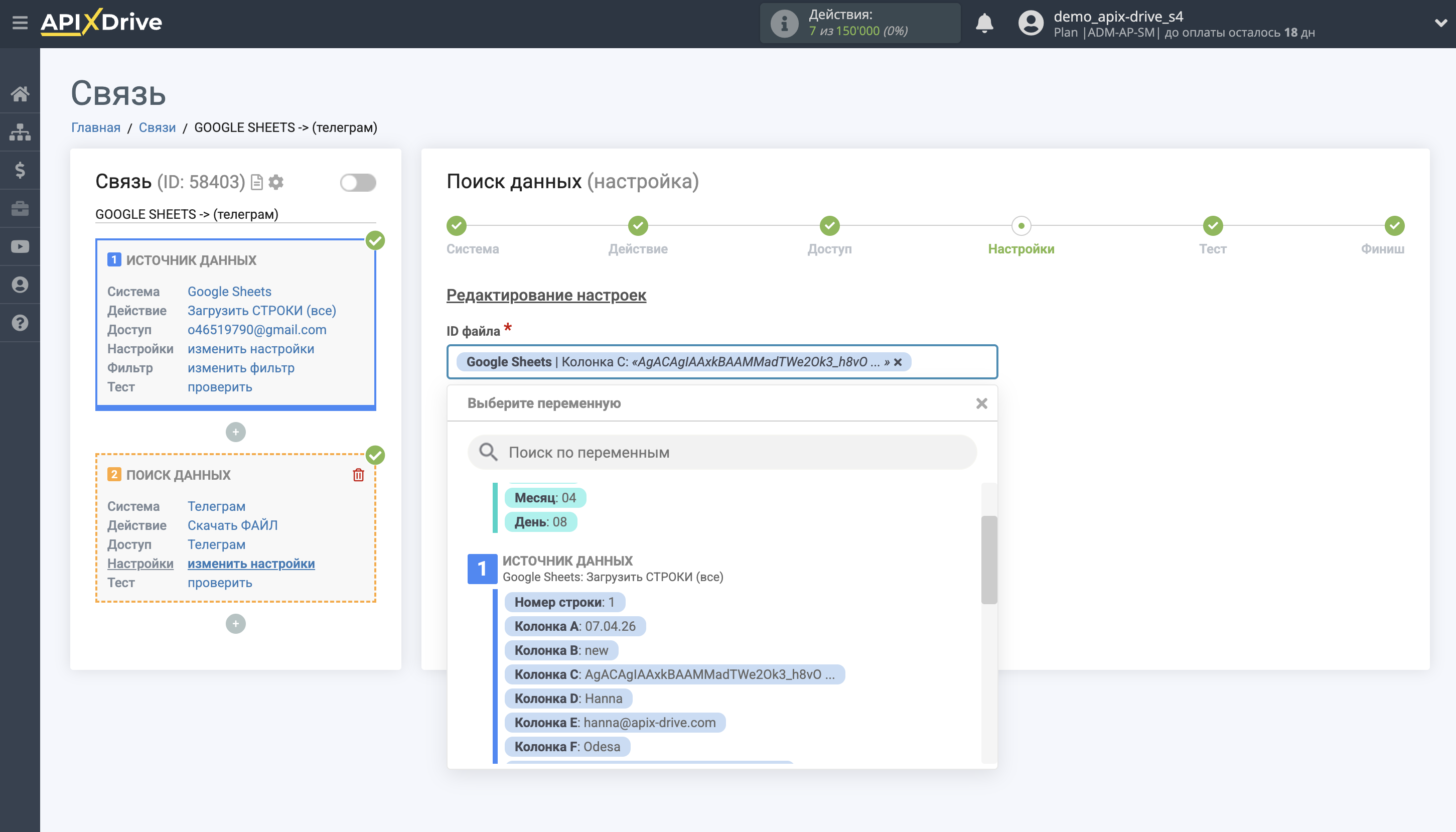1456x832 pixels.
Task: Toggle the connection enable switch
Action: [x=358, y=182]
